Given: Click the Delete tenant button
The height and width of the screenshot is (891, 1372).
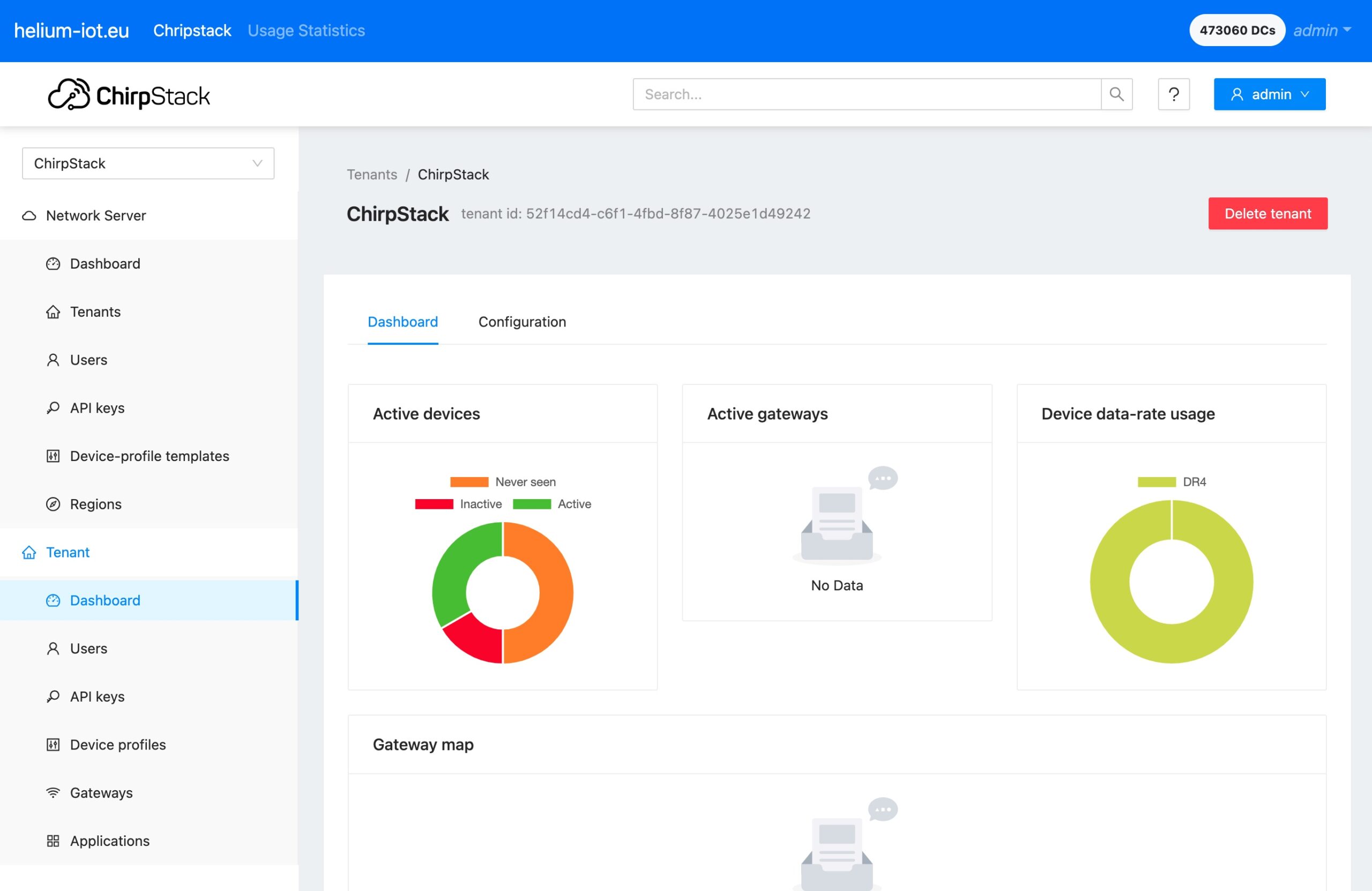Looking at the screenshot, I should (1267, 213).
